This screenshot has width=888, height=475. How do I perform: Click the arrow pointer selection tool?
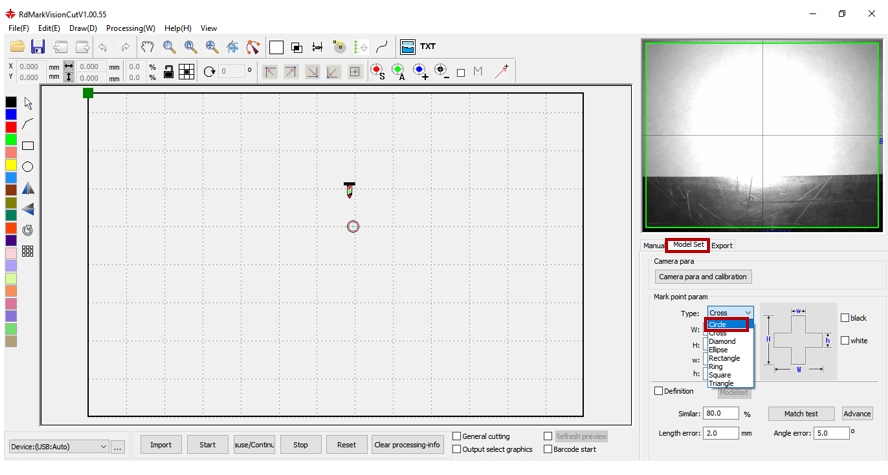(28, 103)
